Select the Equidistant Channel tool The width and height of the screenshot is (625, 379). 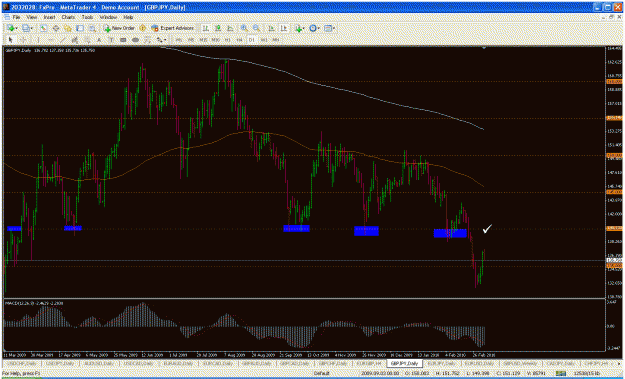(x=75, y=39)
